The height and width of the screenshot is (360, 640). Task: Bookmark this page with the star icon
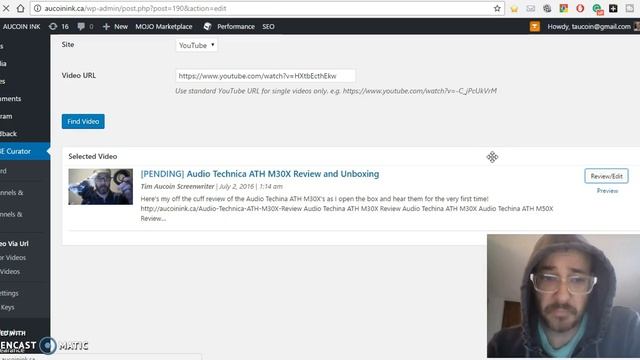(x=497, y=8)
